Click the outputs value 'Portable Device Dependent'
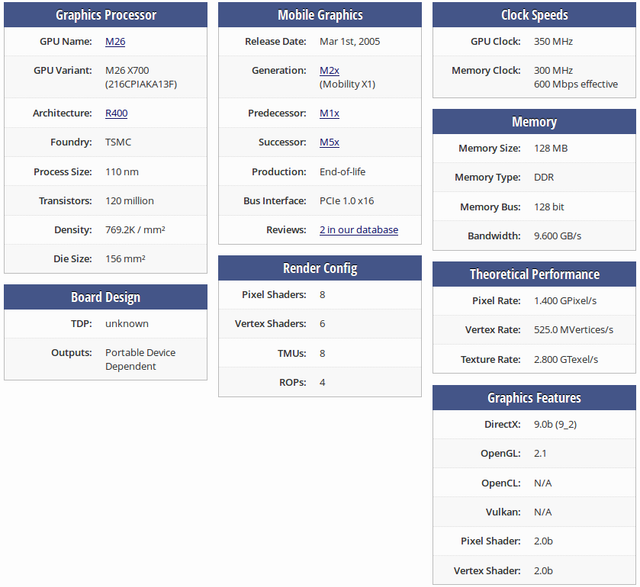640x587 pixels. 140,360
